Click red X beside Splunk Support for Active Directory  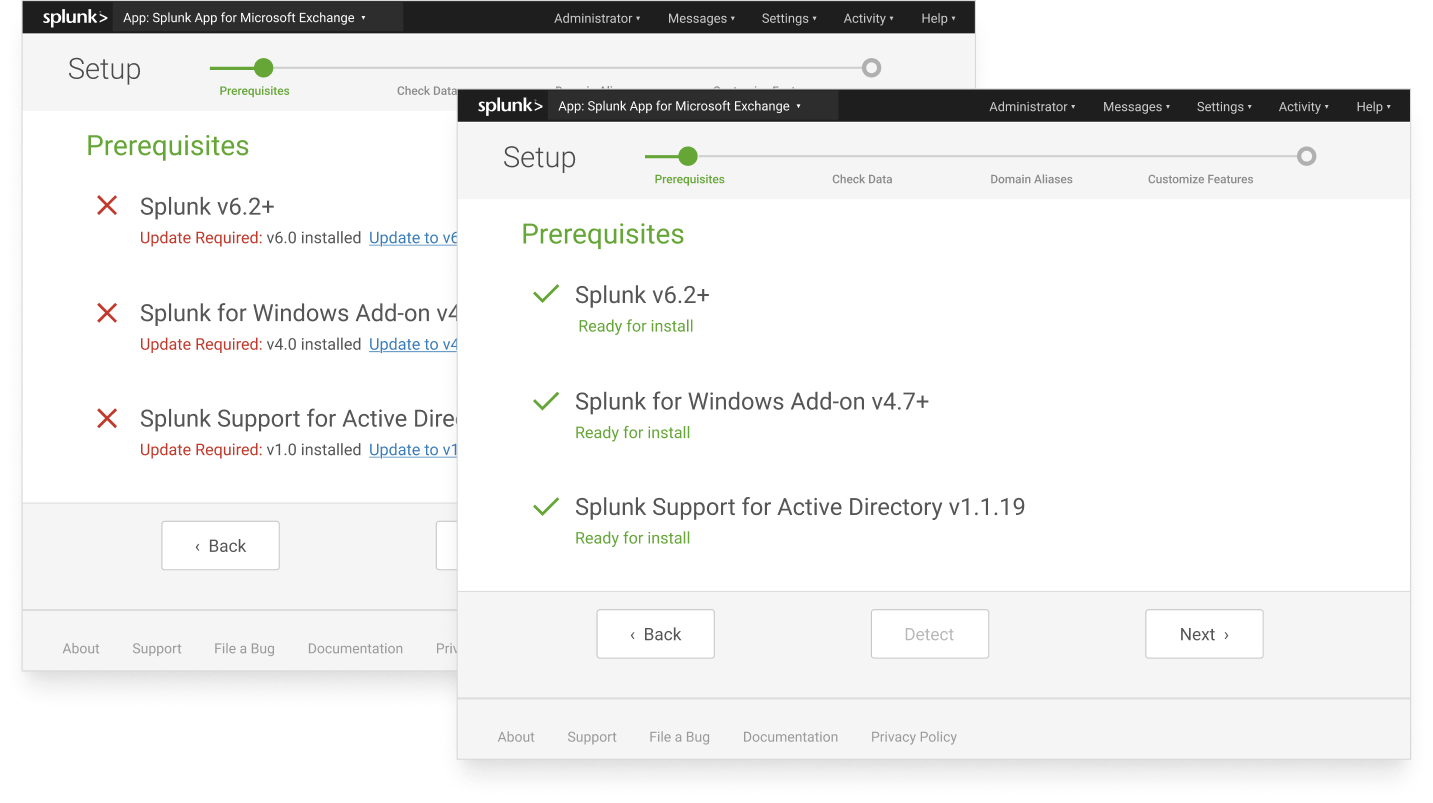coord(107,419)
